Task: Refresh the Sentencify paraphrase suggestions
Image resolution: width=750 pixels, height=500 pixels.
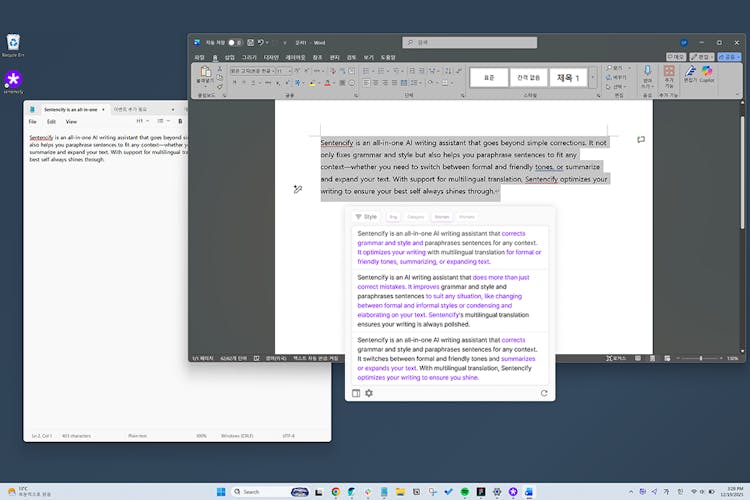Action: coord(544,393)
